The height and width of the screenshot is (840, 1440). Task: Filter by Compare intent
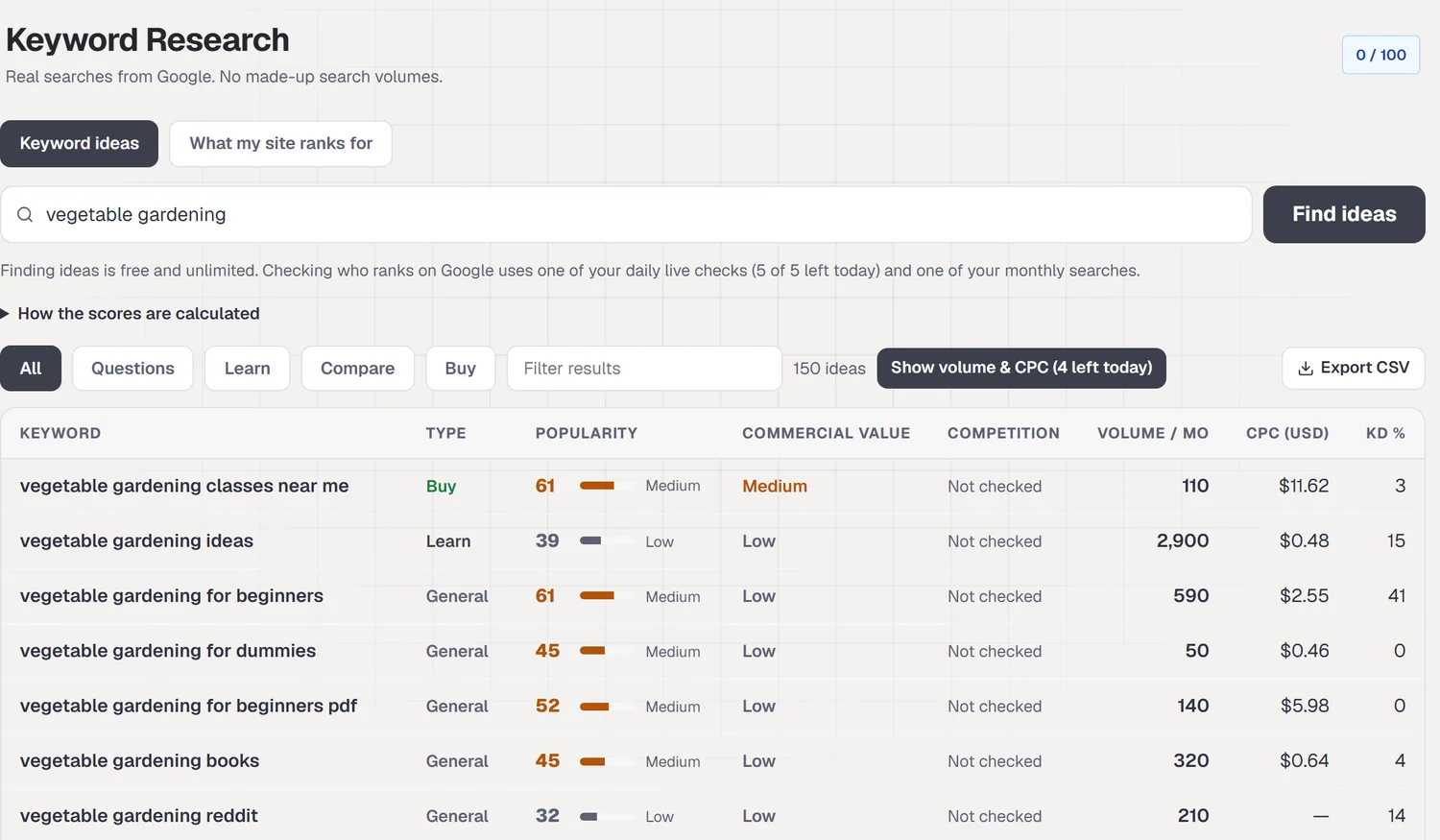(357, 368)
